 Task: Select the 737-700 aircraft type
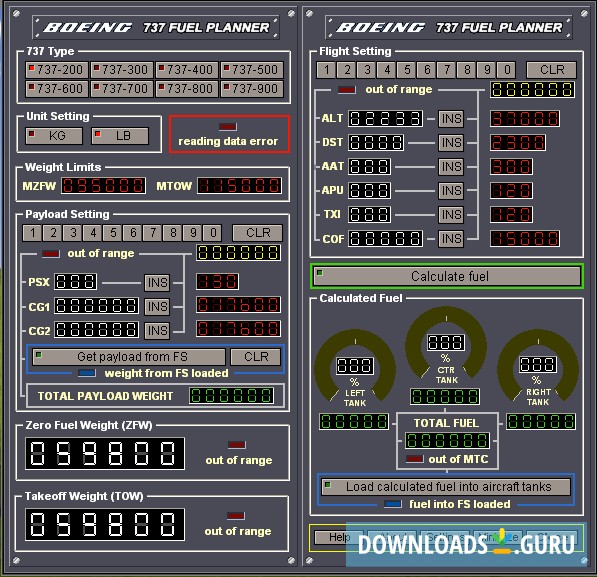coord(122,89)
